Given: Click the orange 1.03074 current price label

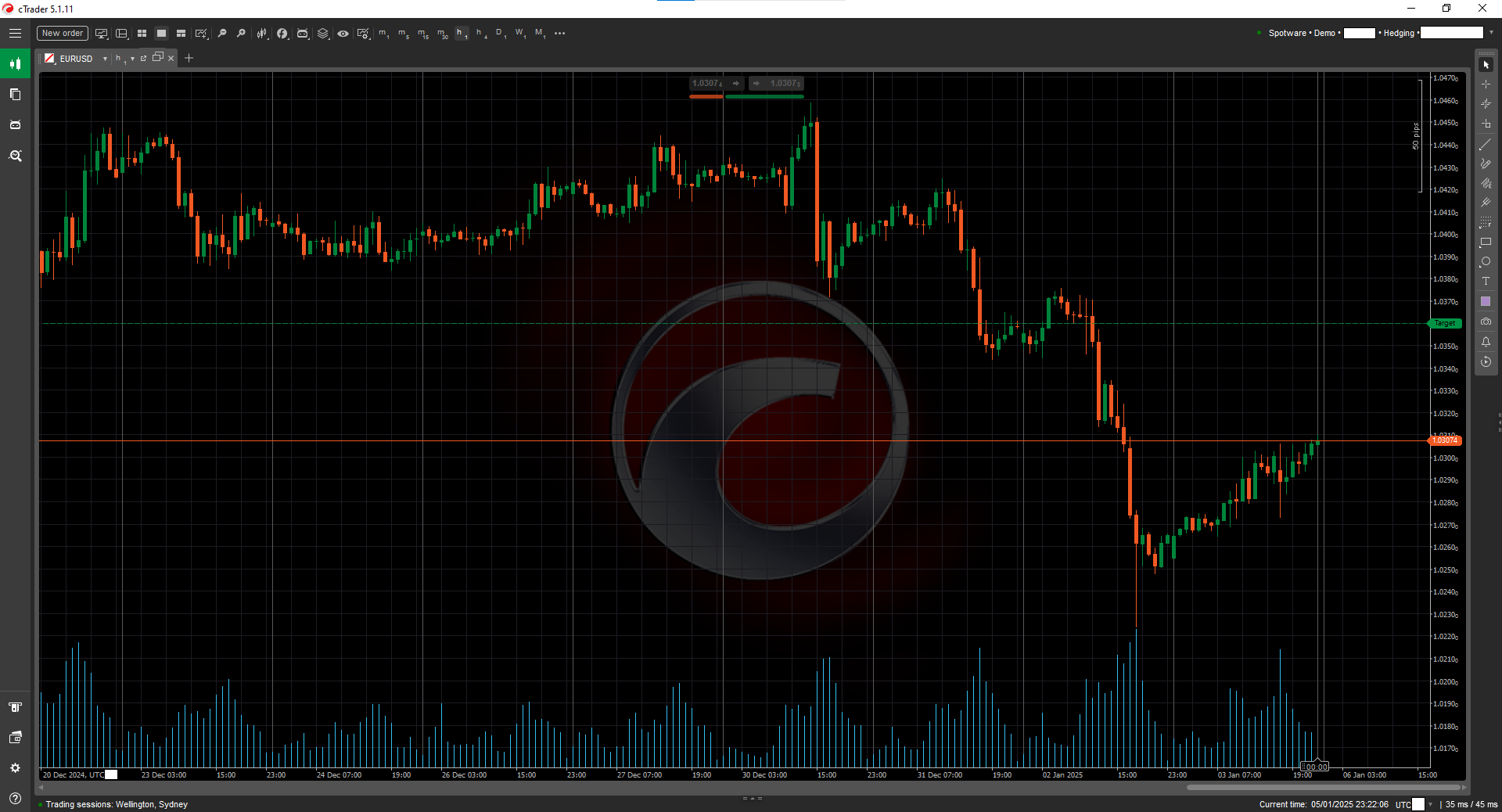Looking at the screenshot, I should [x=1445, y=440].
